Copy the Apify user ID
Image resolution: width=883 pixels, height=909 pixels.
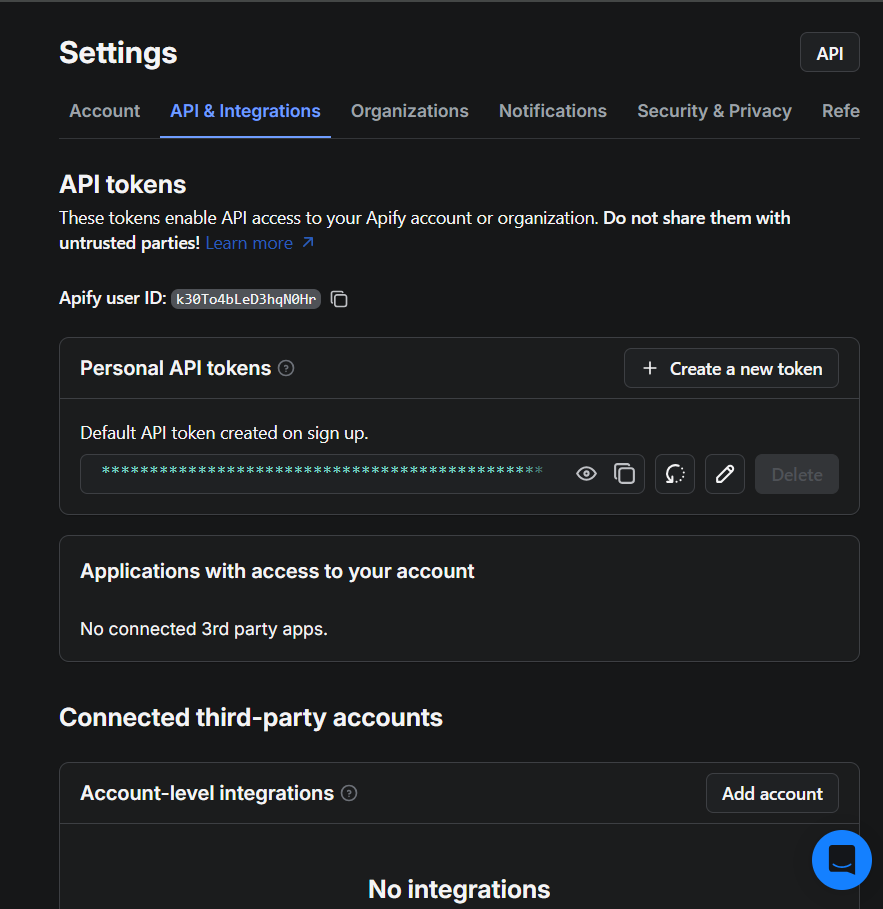pyautogui.click(x=339, y=299)
